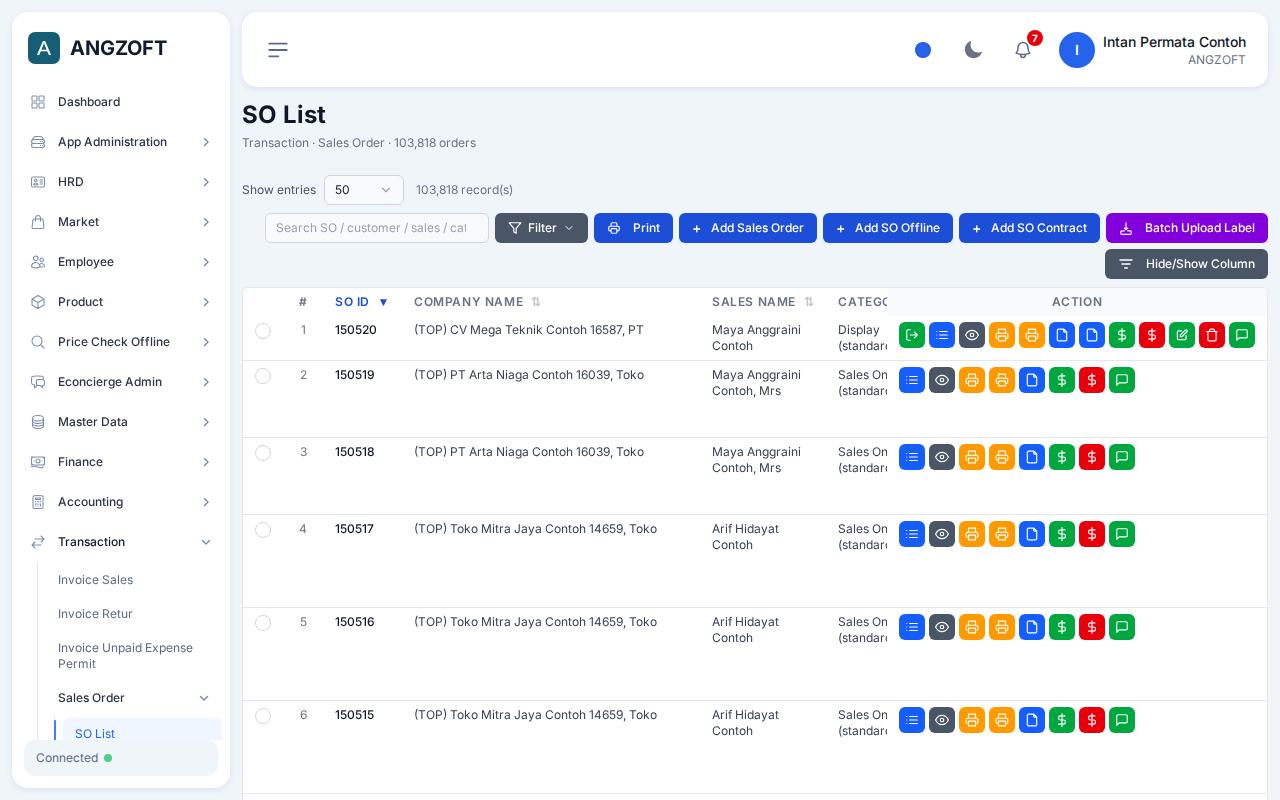Screen dimensions: 1280x800
Task: Click the red dollar action for SO 150520
Action: click(x=1152, y=335)
